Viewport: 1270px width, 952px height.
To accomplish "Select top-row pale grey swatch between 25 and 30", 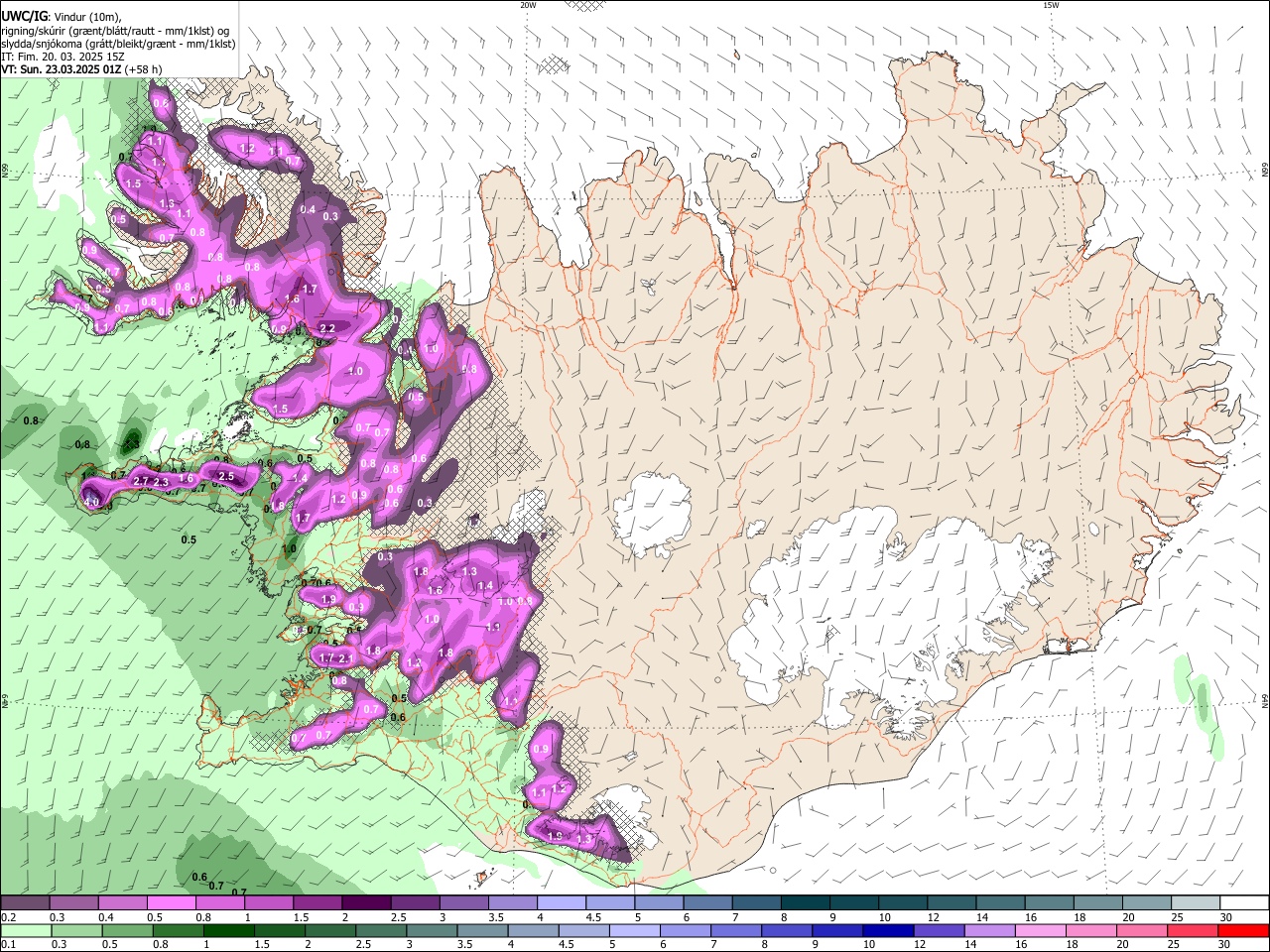I will click(x=1197, y=903).
